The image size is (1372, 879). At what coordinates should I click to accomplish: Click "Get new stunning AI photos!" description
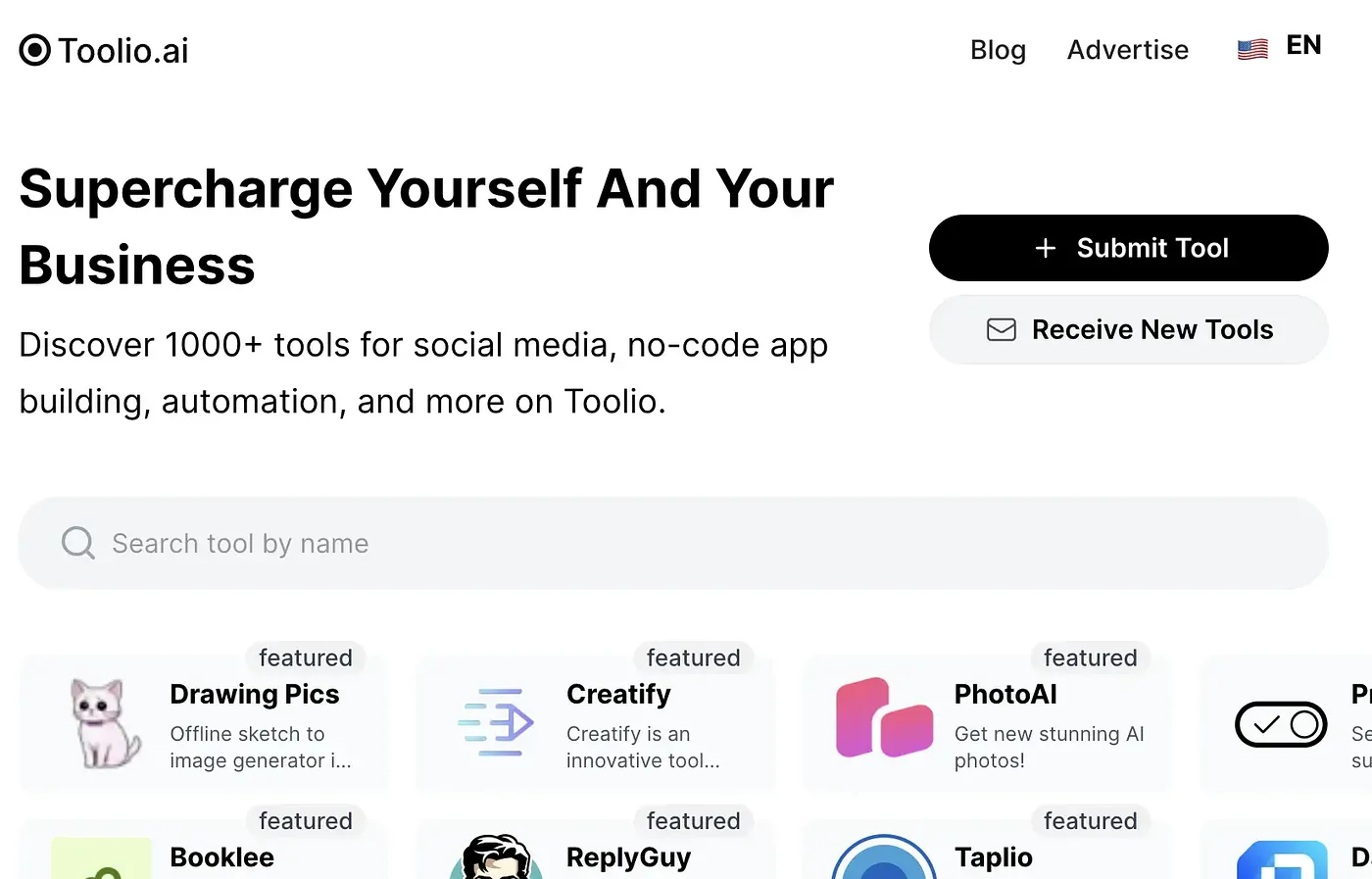pyautogui.click(x=1050, y=747)
